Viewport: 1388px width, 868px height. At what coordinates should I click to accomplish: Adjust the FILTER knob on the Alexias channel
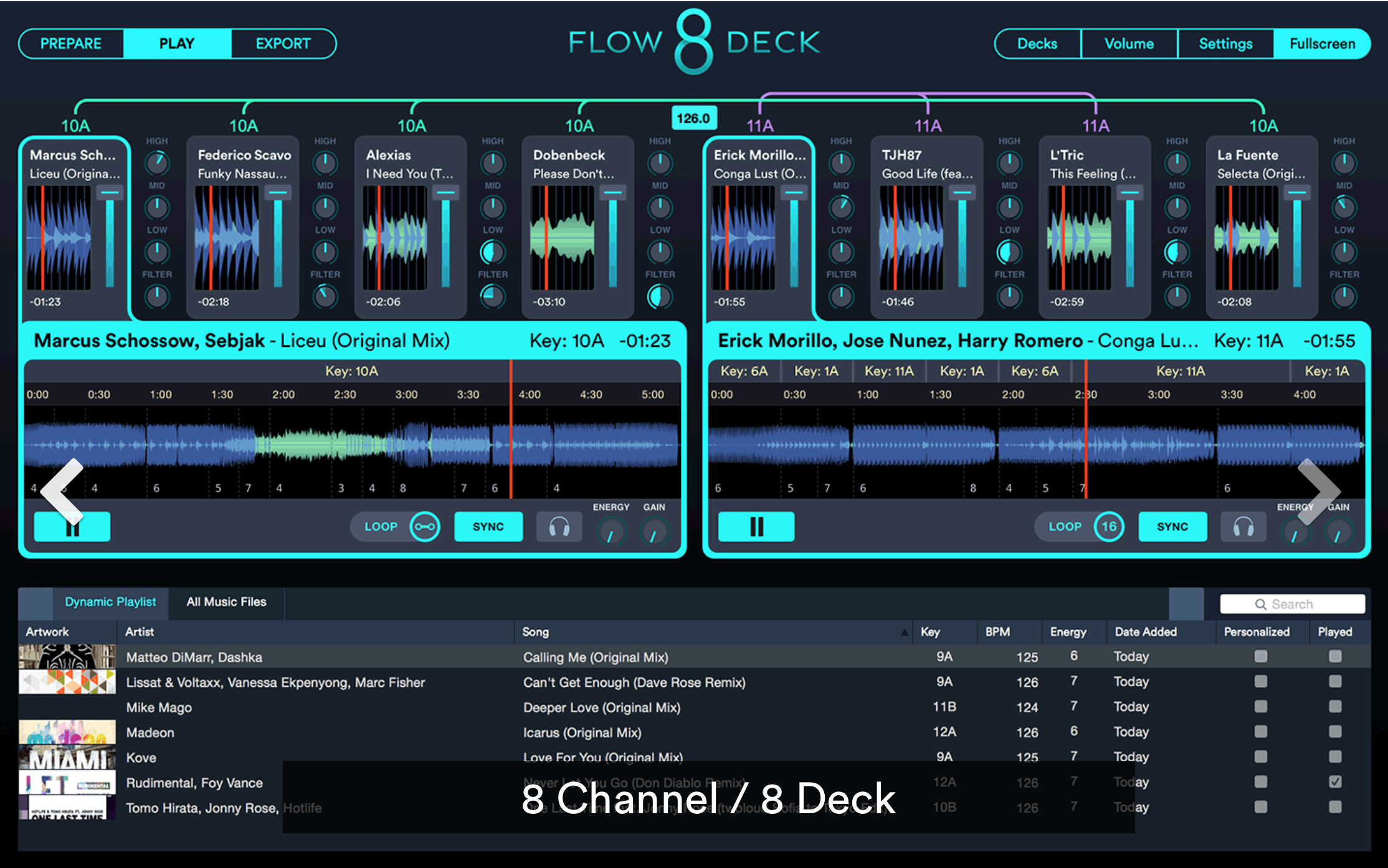(x=492, y=298)
